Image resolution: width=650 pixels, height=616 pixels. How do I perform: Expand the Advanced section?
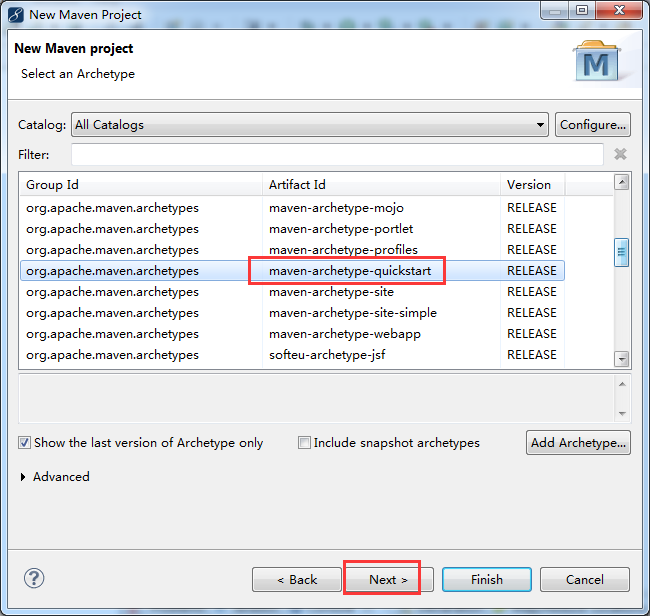click(24, 477)
